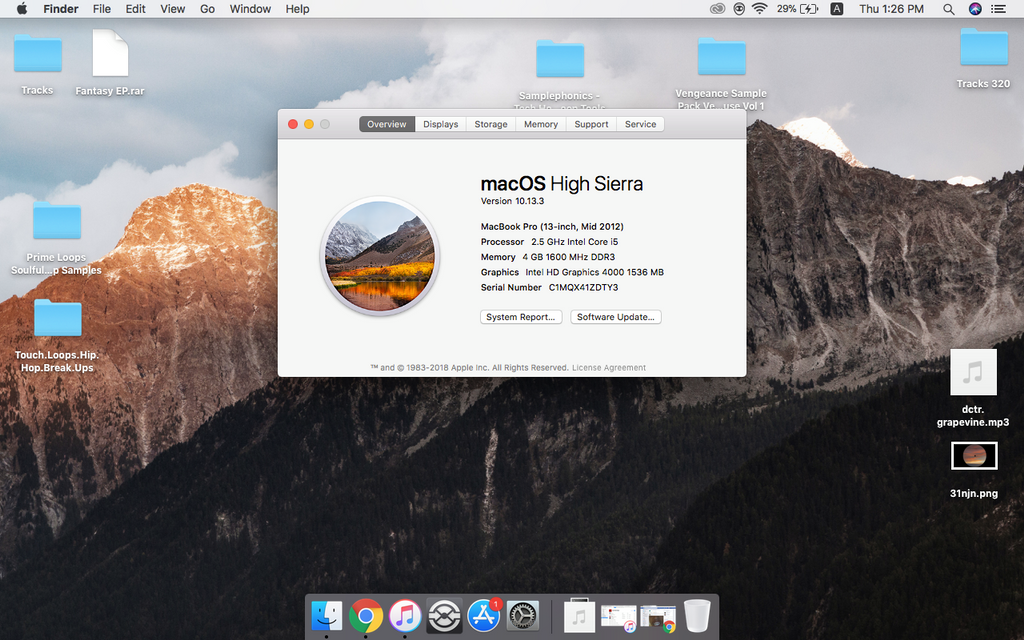Open Finder from the Dock
Viewport: 1024px width, 640px height.
pos(327,616)
